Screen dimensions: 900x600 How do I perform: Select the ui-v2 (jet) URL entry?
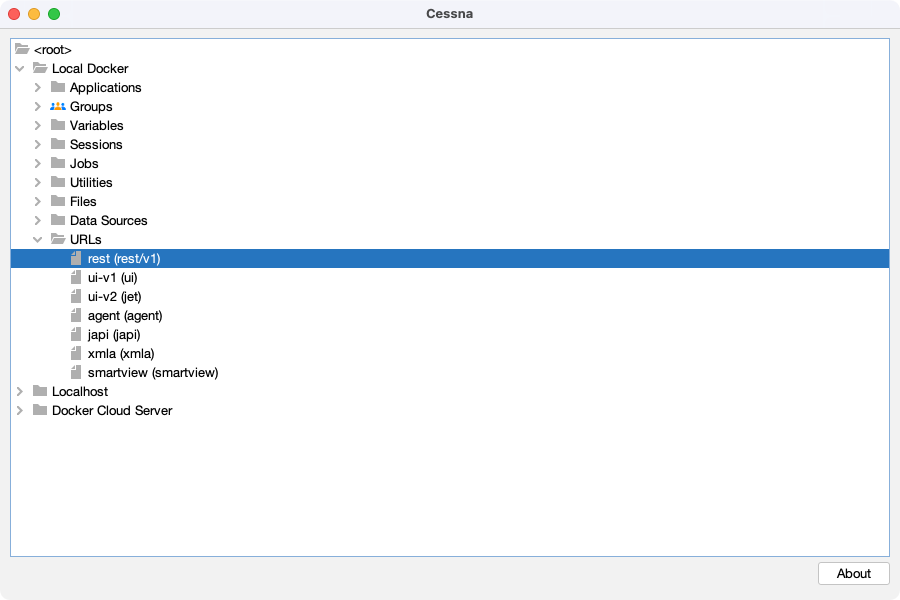[x=115, y=296]
